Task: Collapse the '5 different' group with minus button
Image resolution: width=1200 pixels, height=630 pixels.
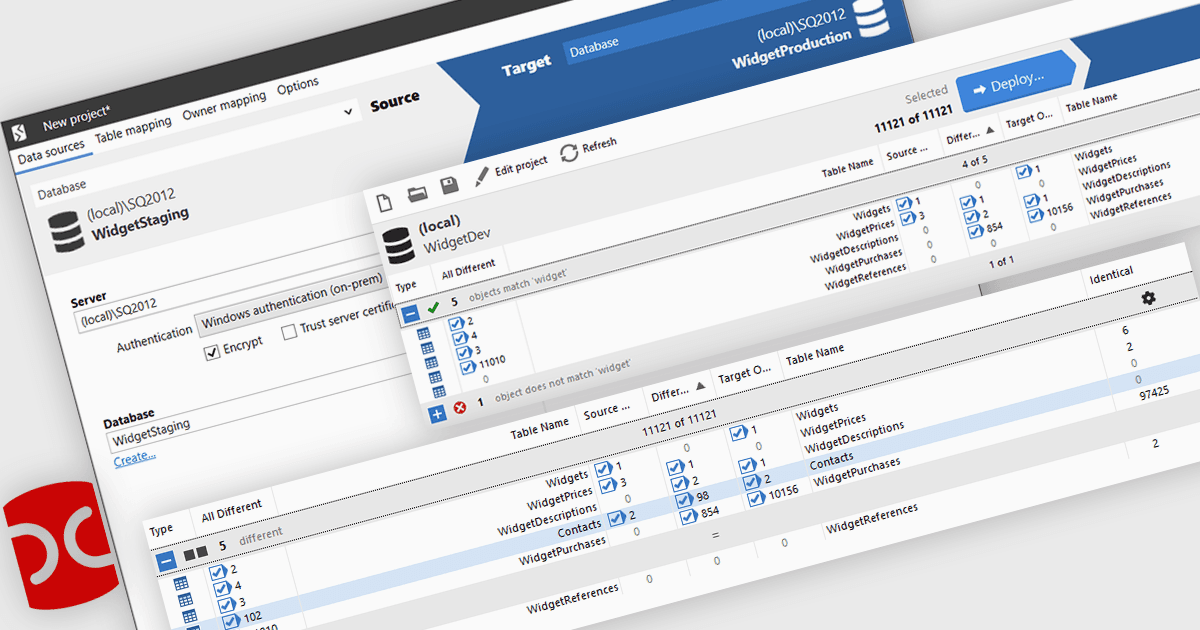Action: pyautogui.click(x=166, y=560)
